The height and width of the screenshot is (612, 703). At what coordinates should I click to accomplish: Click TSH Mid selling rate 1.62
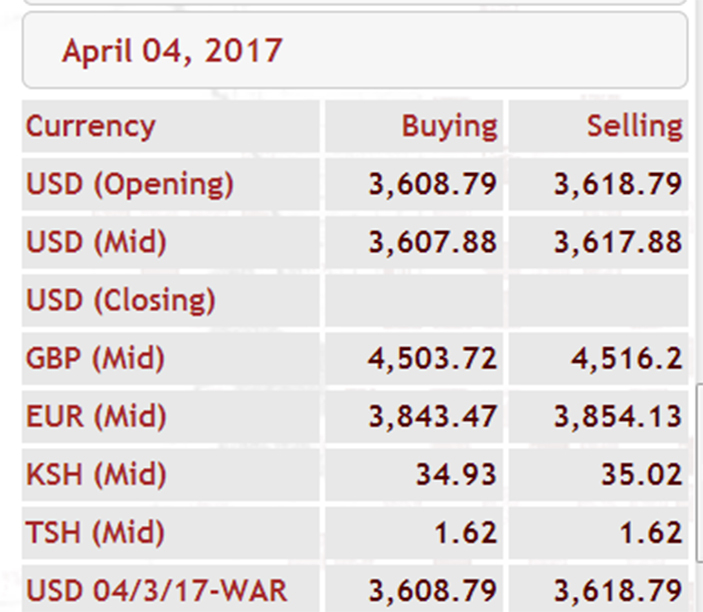[651, 533]
